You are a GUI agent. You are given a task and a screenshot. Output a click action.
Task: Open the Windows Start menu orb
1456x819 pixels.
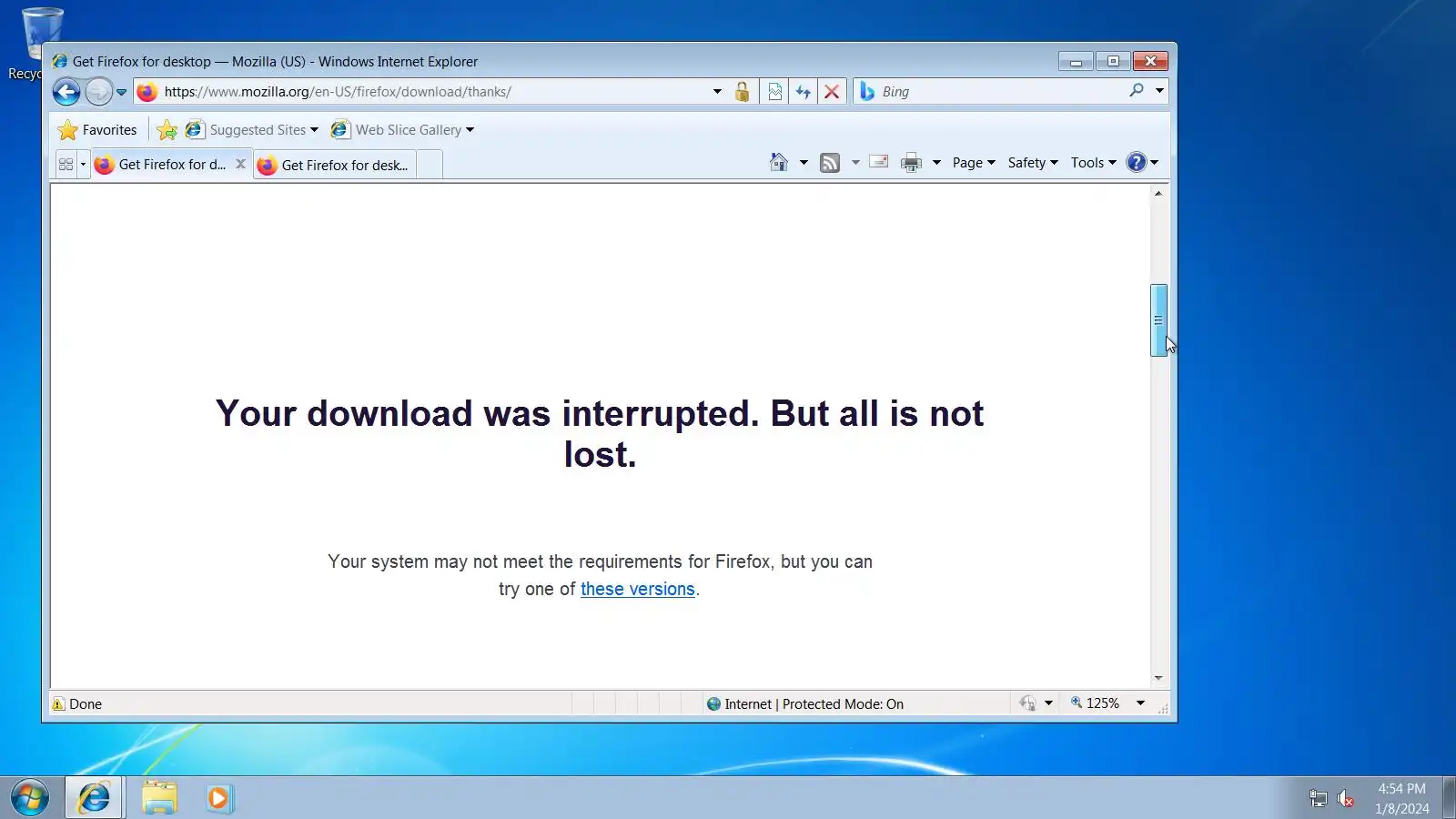click(x=30, y=798)
